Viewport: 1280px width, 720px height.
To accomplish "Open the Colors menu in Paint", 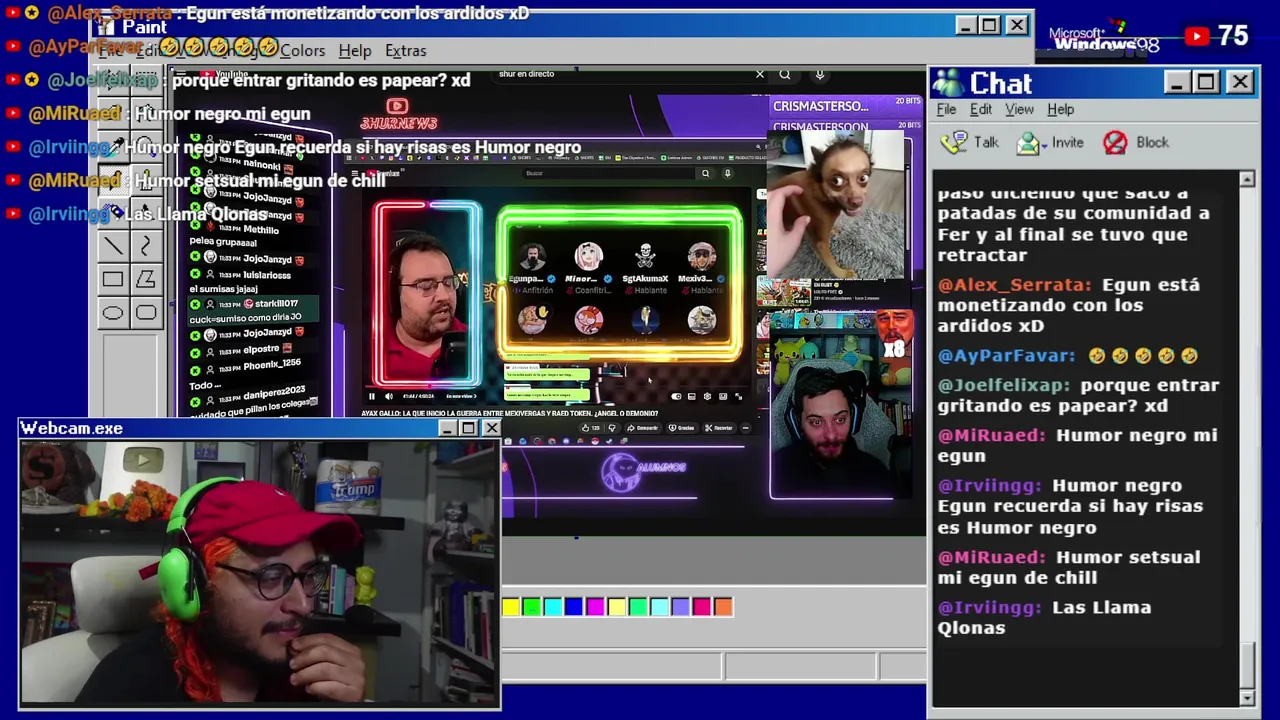I will point(302,51).
